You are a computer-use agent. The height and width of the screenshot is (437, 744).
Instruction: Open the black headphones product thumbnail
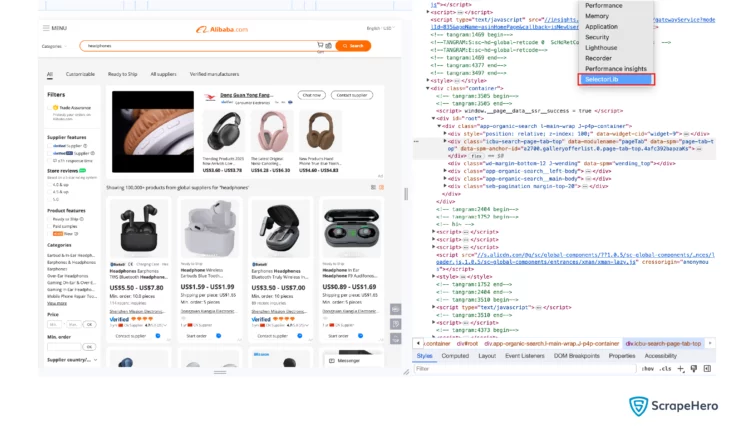(x=223, y=131)
